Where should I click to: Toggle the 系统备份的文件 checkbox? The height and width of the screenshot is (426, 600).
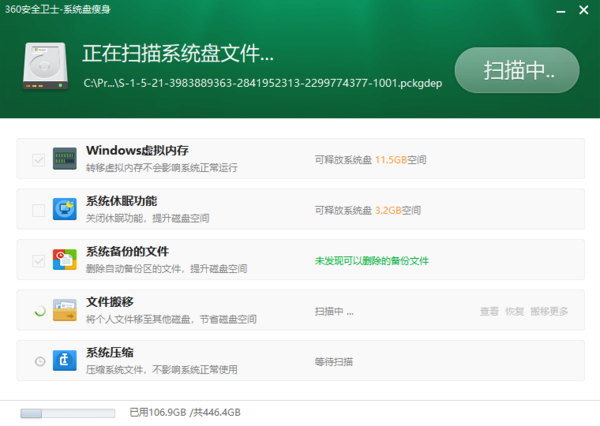[x=39, y=261]
